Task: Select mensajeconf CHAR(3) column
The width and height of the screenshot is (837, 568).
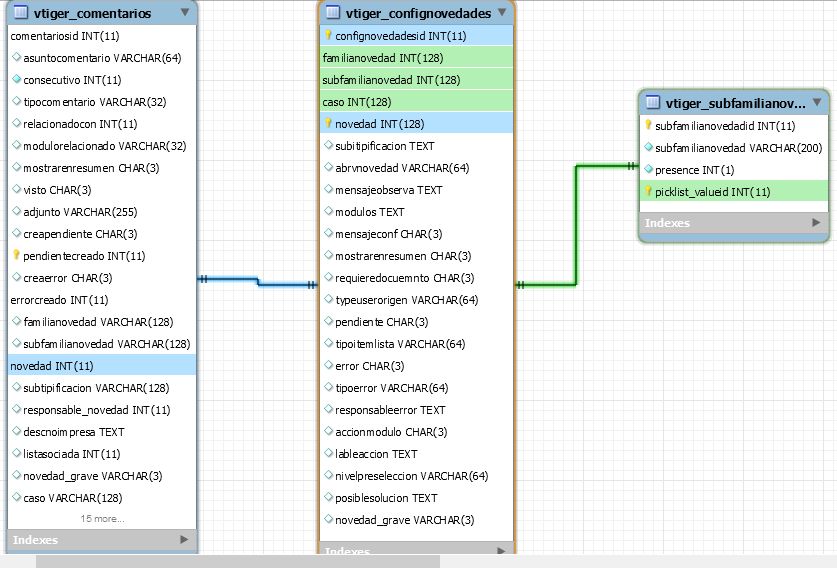Action: tap(416, 234)
